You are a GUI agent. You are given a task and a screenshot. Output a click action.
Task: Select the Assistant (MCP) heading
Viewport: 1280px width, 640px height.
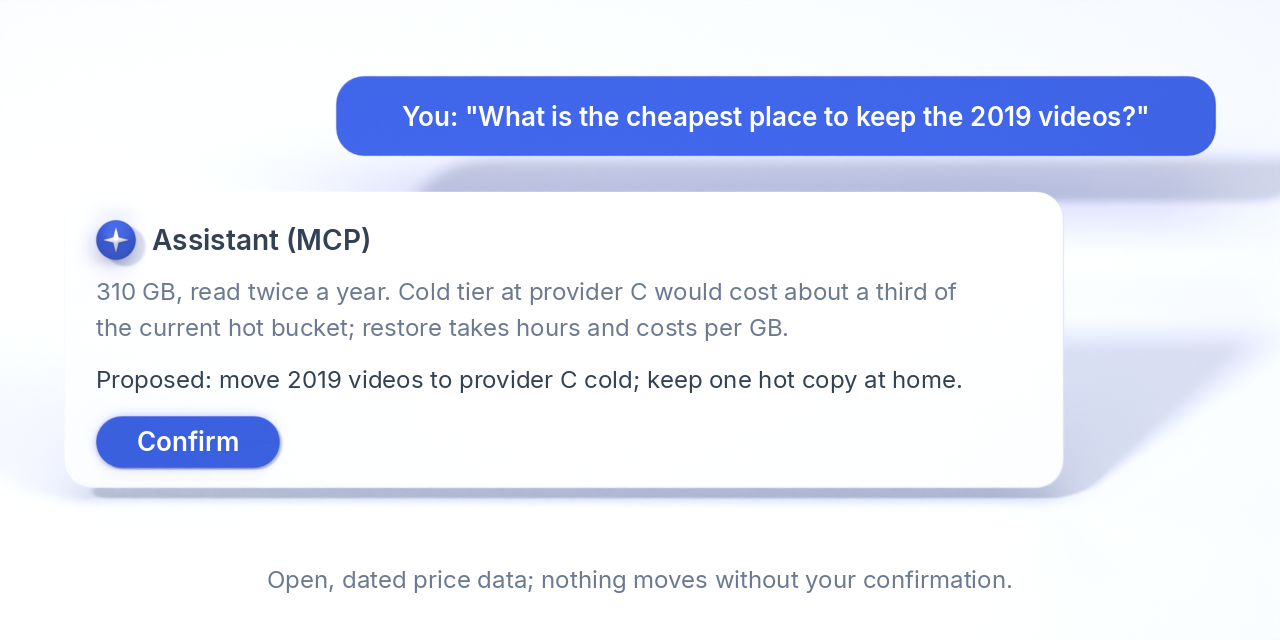click(x=261, y=240)
